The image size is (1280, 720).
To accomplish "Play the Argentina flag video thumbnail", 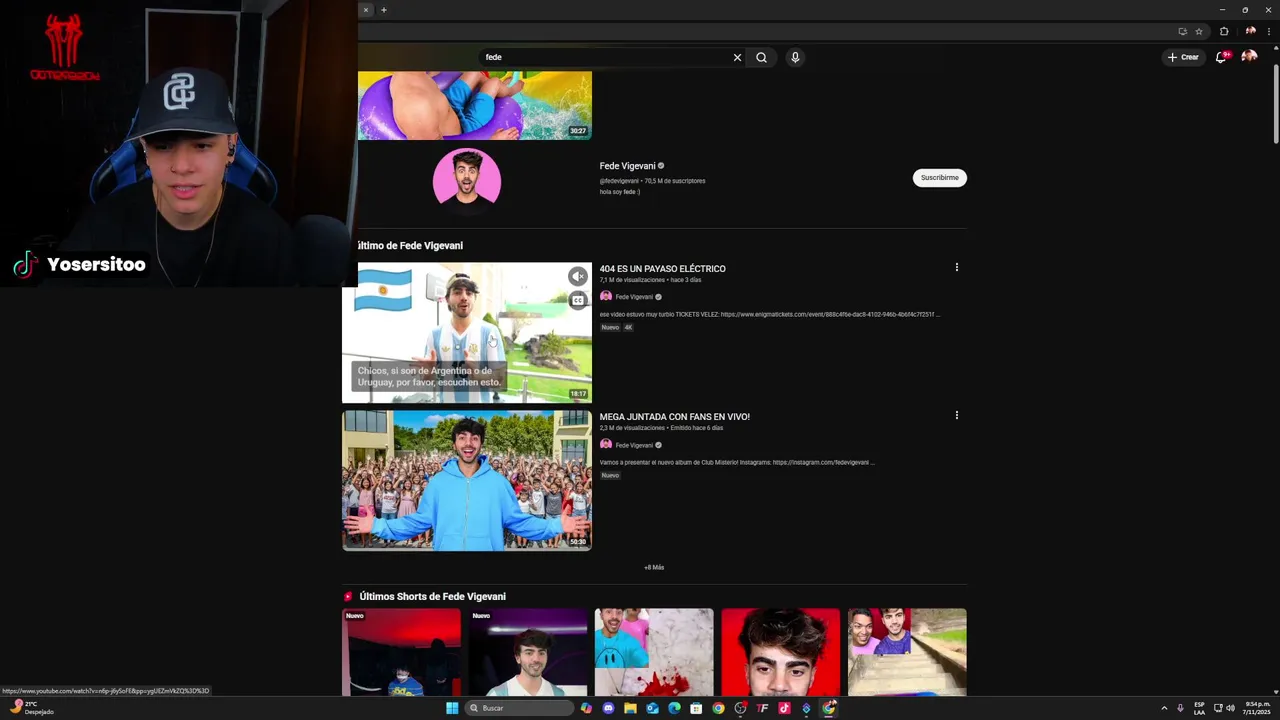I will pos(467,333).
